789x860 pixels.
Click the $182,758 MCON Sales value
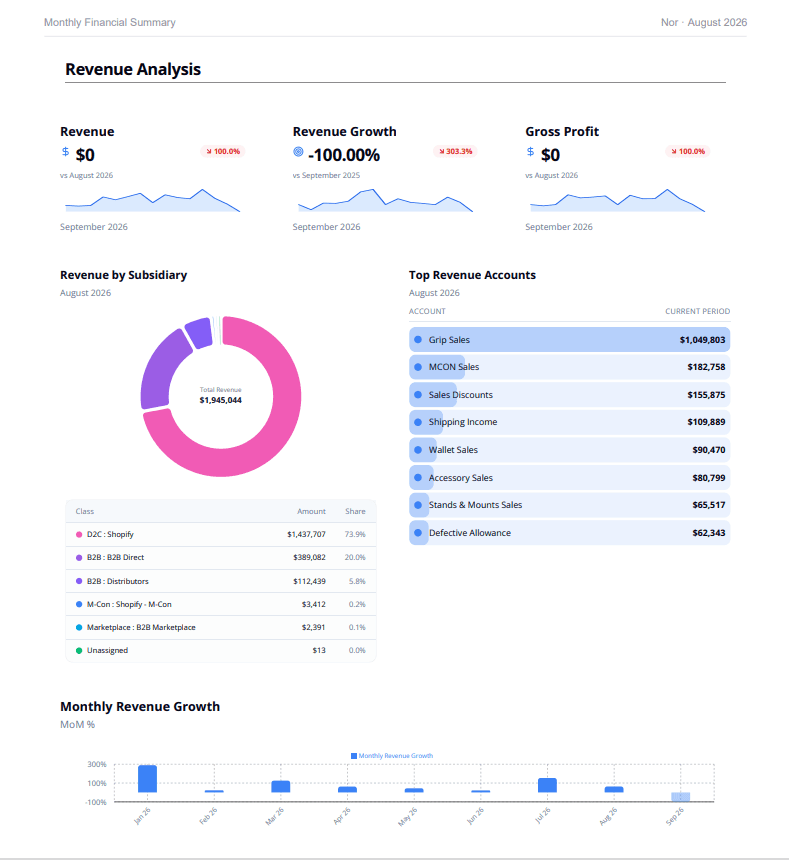[706, 367]
